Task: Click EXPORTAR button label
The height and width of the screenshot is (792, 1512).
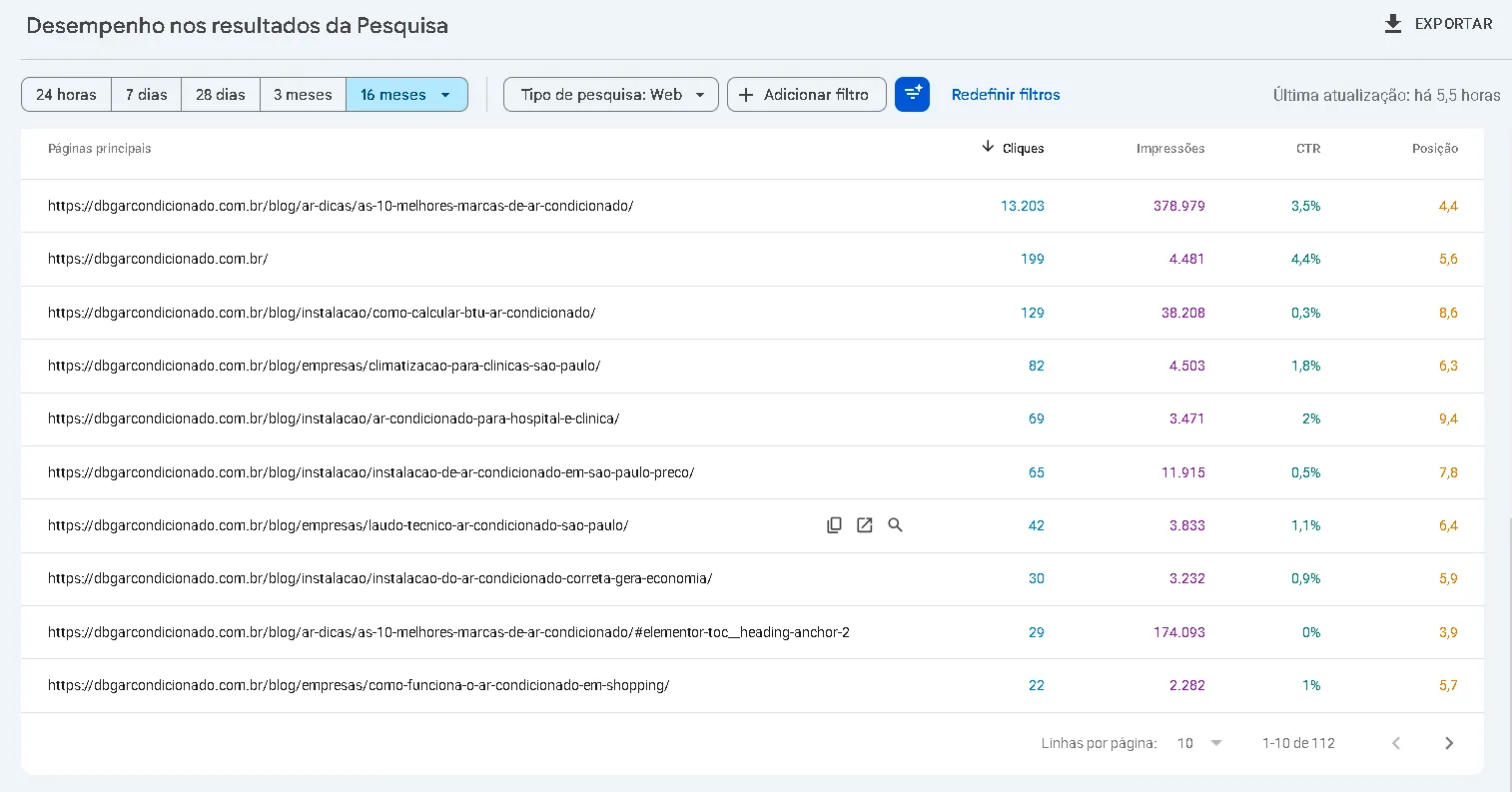Action: 1454,24
